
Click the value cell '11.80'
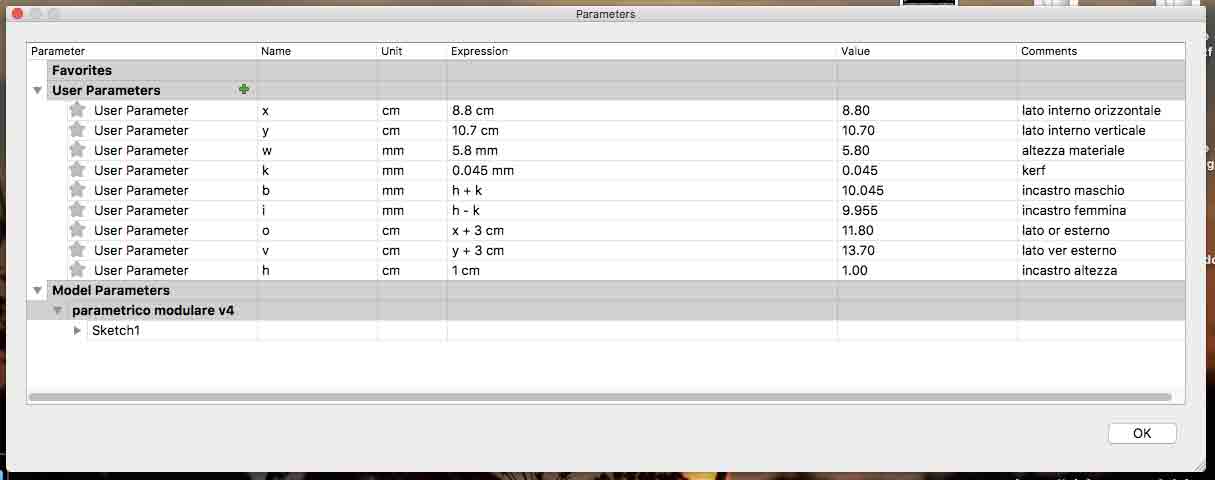[927, 230]
